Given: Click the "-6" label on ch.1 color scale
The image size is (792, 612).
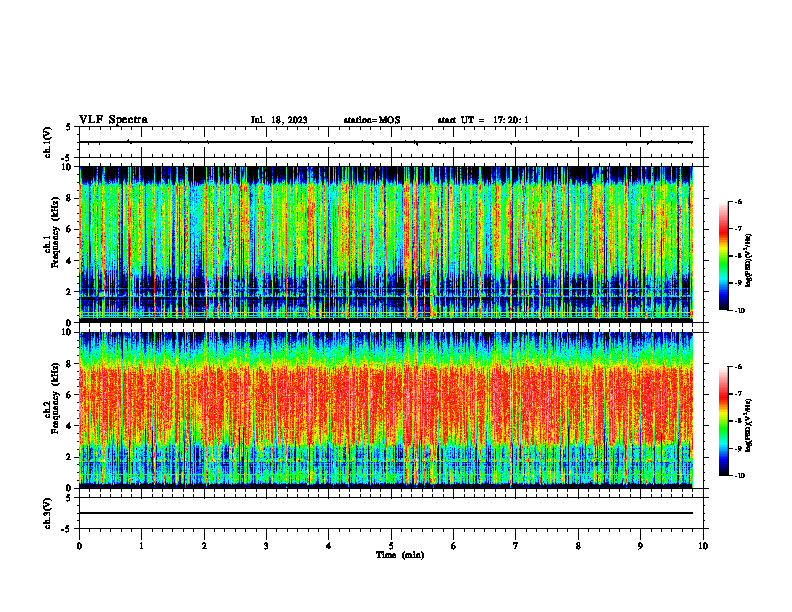Looking at the screenshot, I should (738, 202).
